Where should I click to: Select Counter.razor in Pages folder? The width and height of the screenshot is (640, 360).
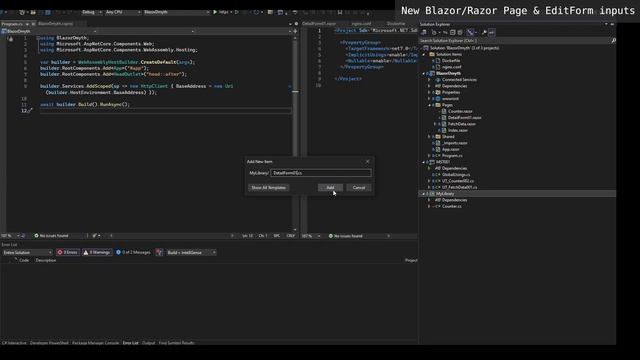[x=460, y=111]
